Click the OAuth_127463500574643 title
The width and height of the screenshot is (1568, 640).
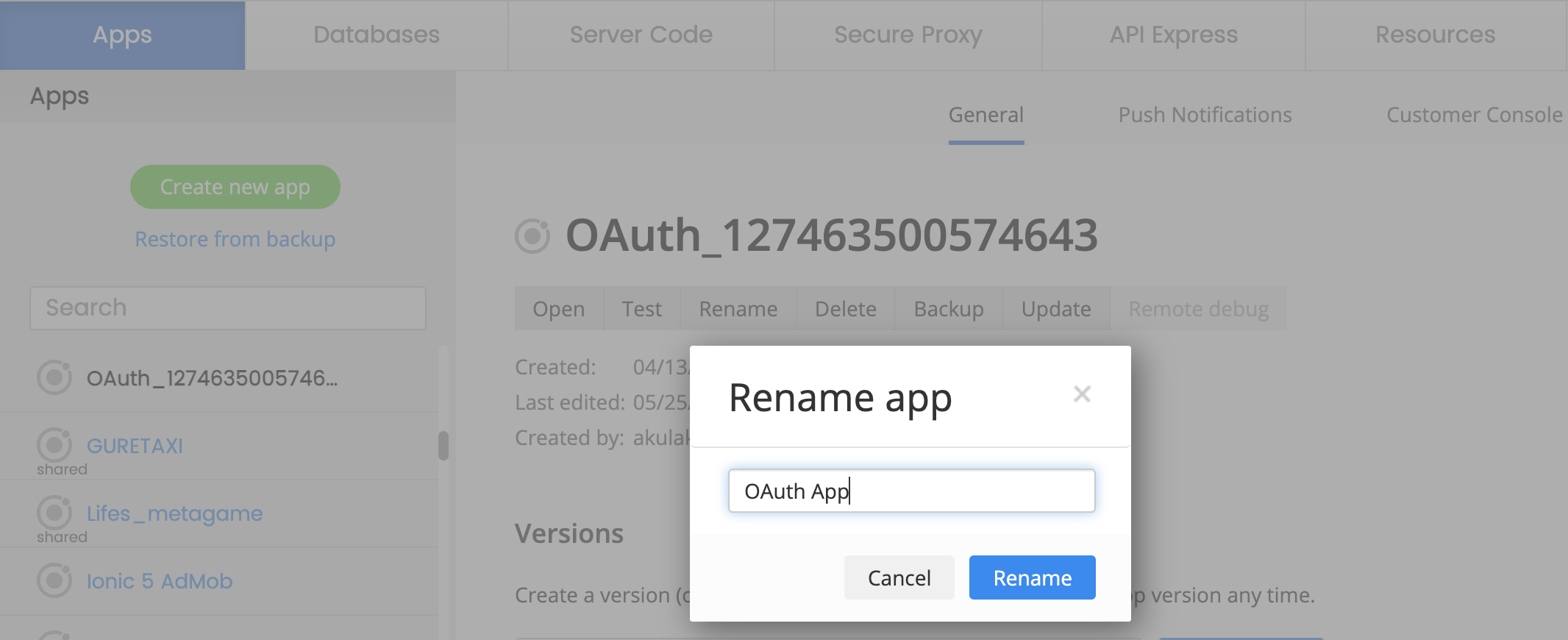tap(832, 236)
